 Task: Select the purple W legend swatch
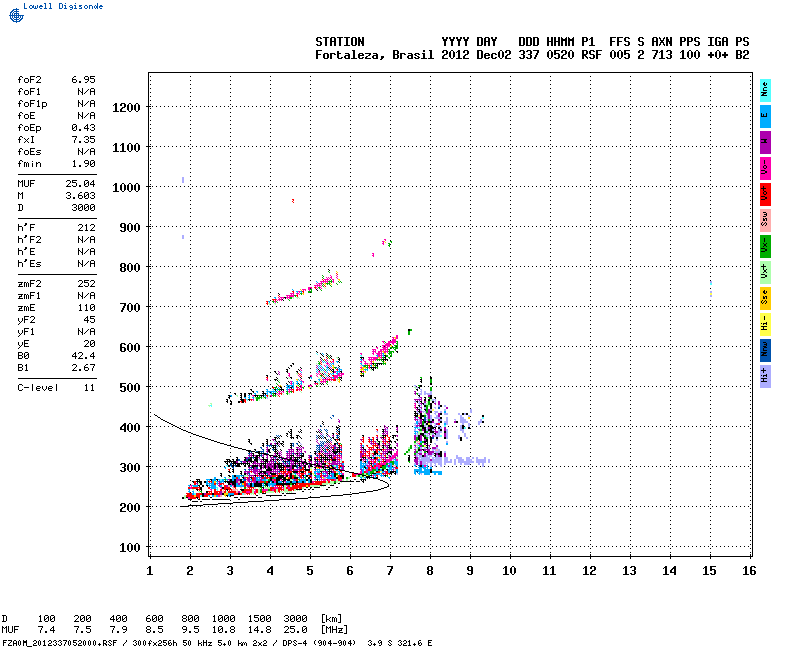coord(765,142)
